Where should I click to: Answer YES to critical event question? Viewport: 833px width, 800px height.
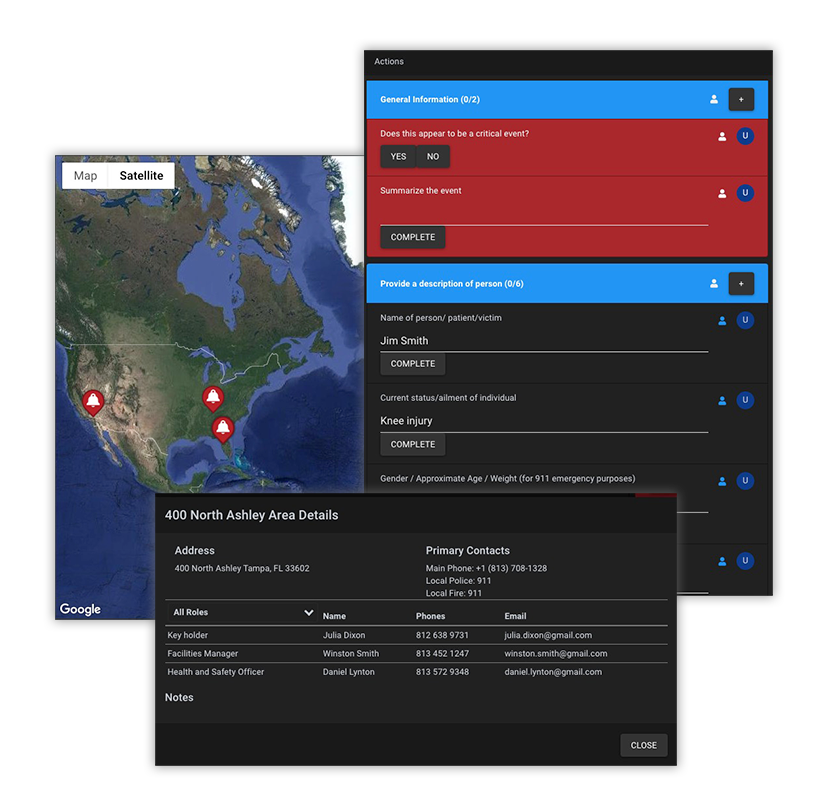click(398, 157)
